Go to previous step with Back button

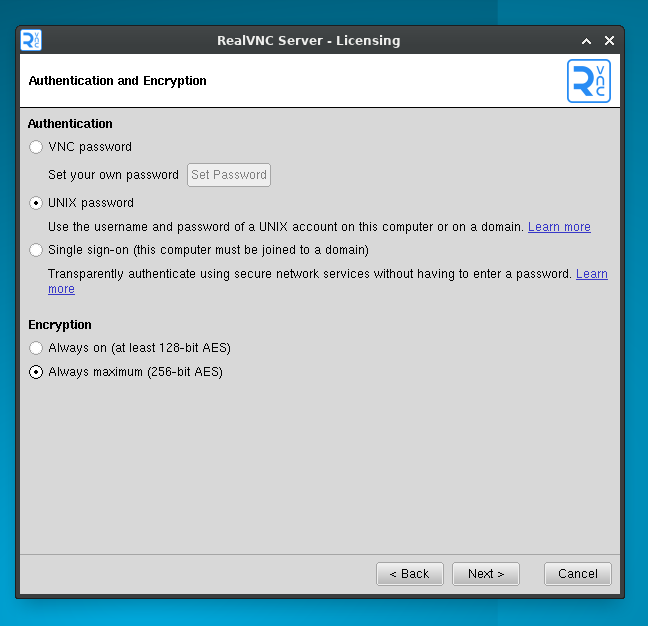click(410, 574)
